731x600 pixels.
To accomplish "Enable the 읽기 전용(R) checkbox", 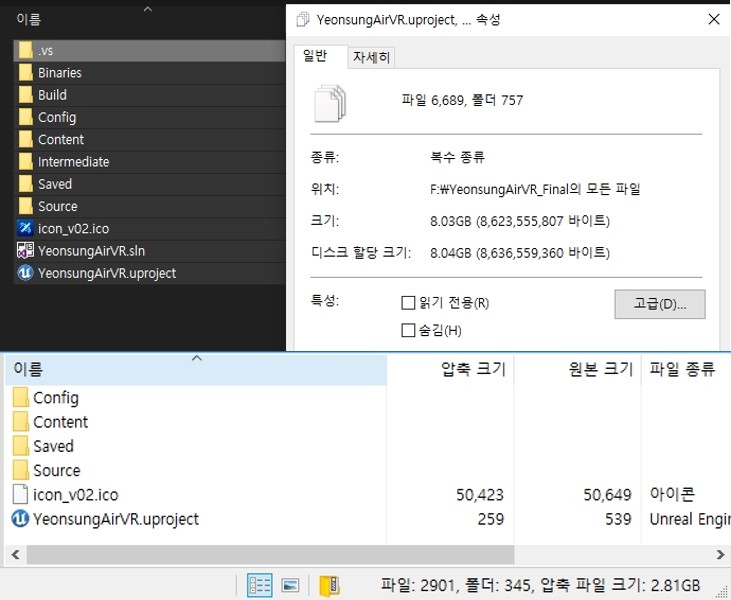I will point(408,303).
